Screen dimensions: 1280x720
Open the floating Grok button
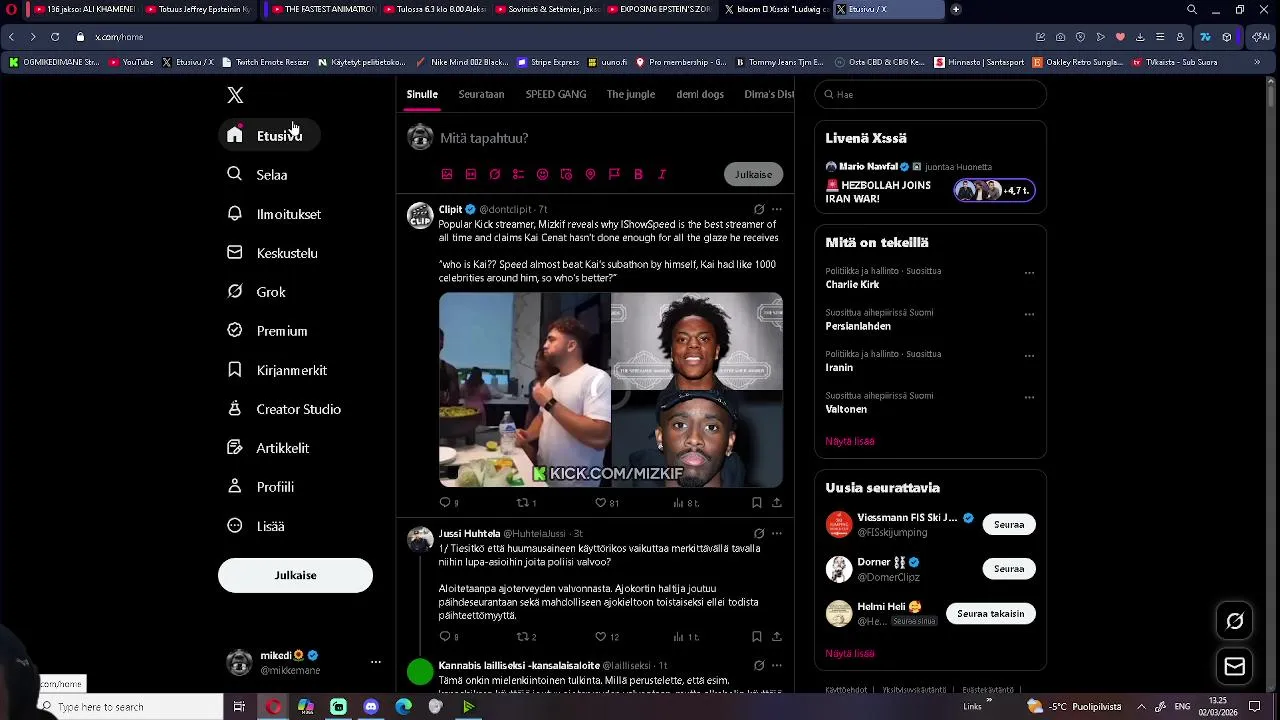tap(1235, 622)
